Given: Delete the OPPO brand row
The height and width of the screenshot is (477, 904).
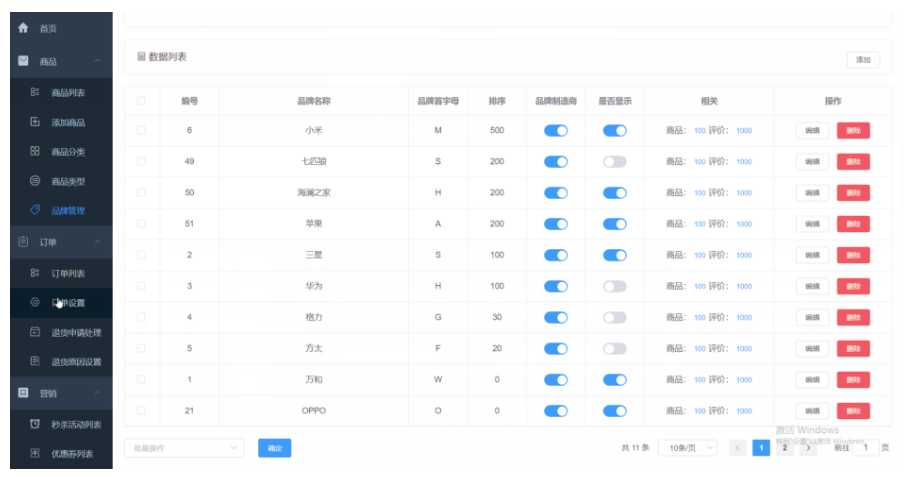Looking at the screenshot, I should [852, 411].
